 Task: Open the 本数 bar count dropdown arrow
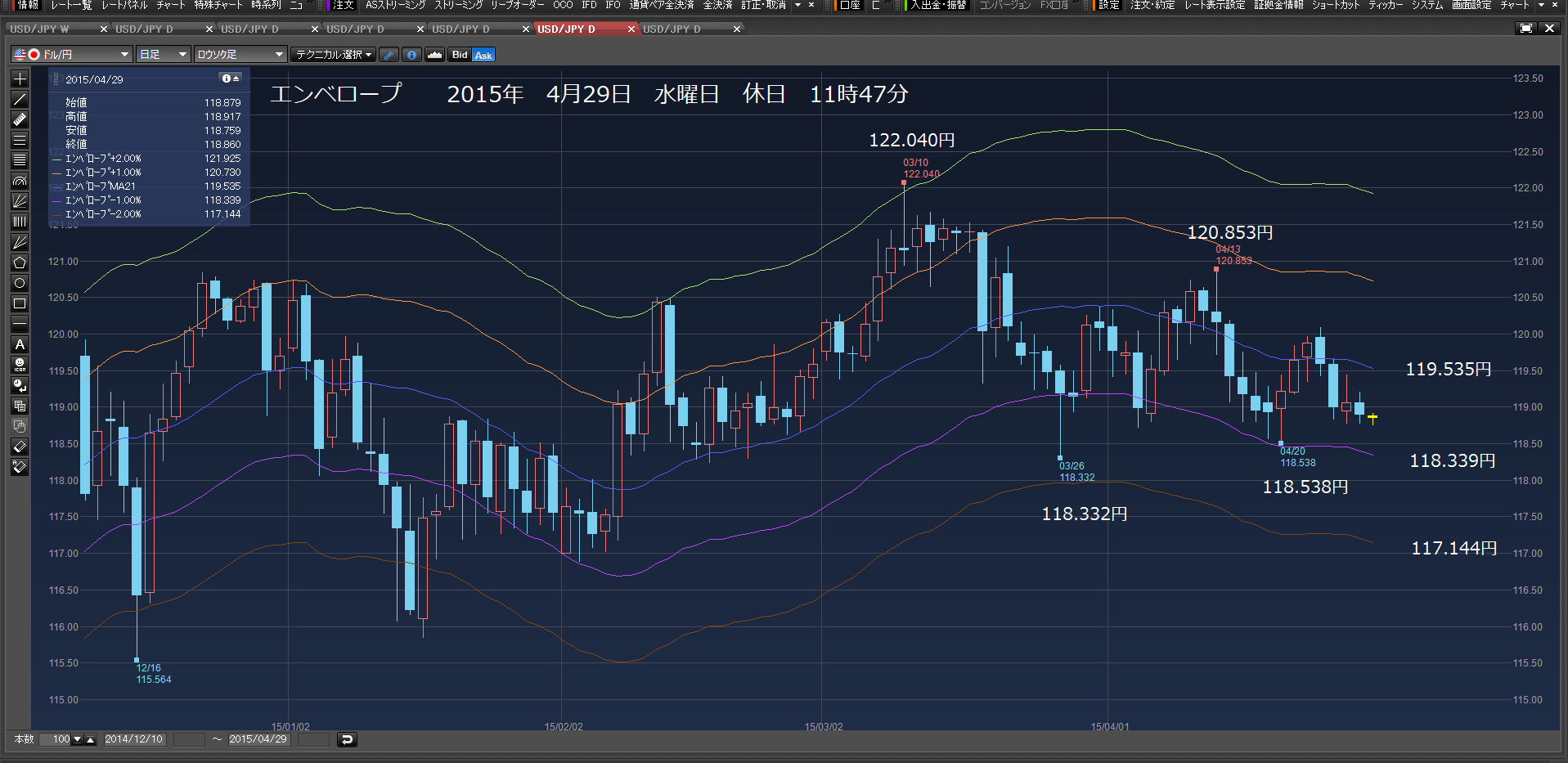tap(78, 739)
